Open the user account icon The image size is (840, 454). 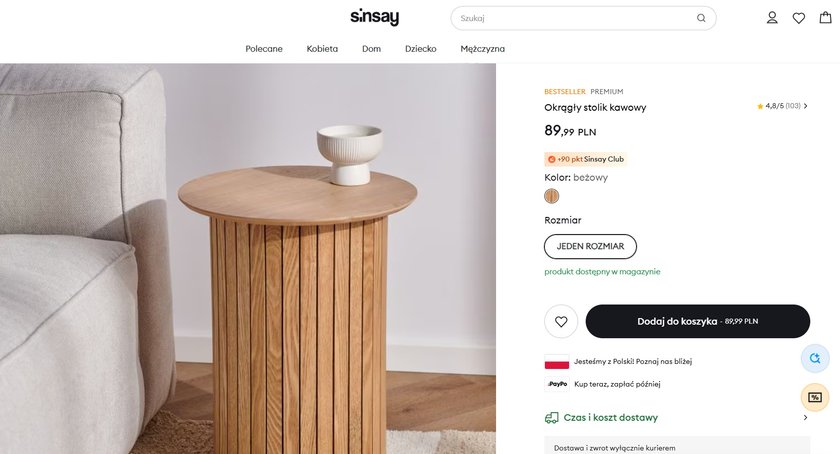[x=772, y=18]
